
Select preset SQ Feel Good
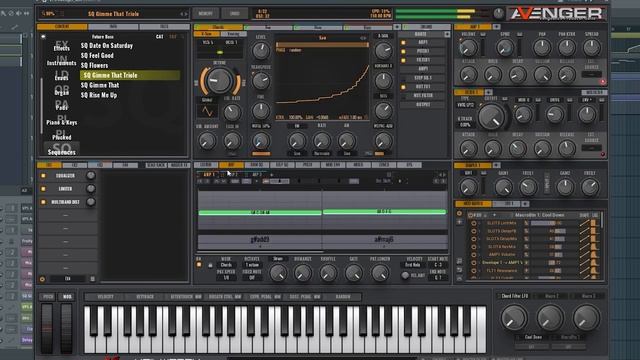(97, 56)
